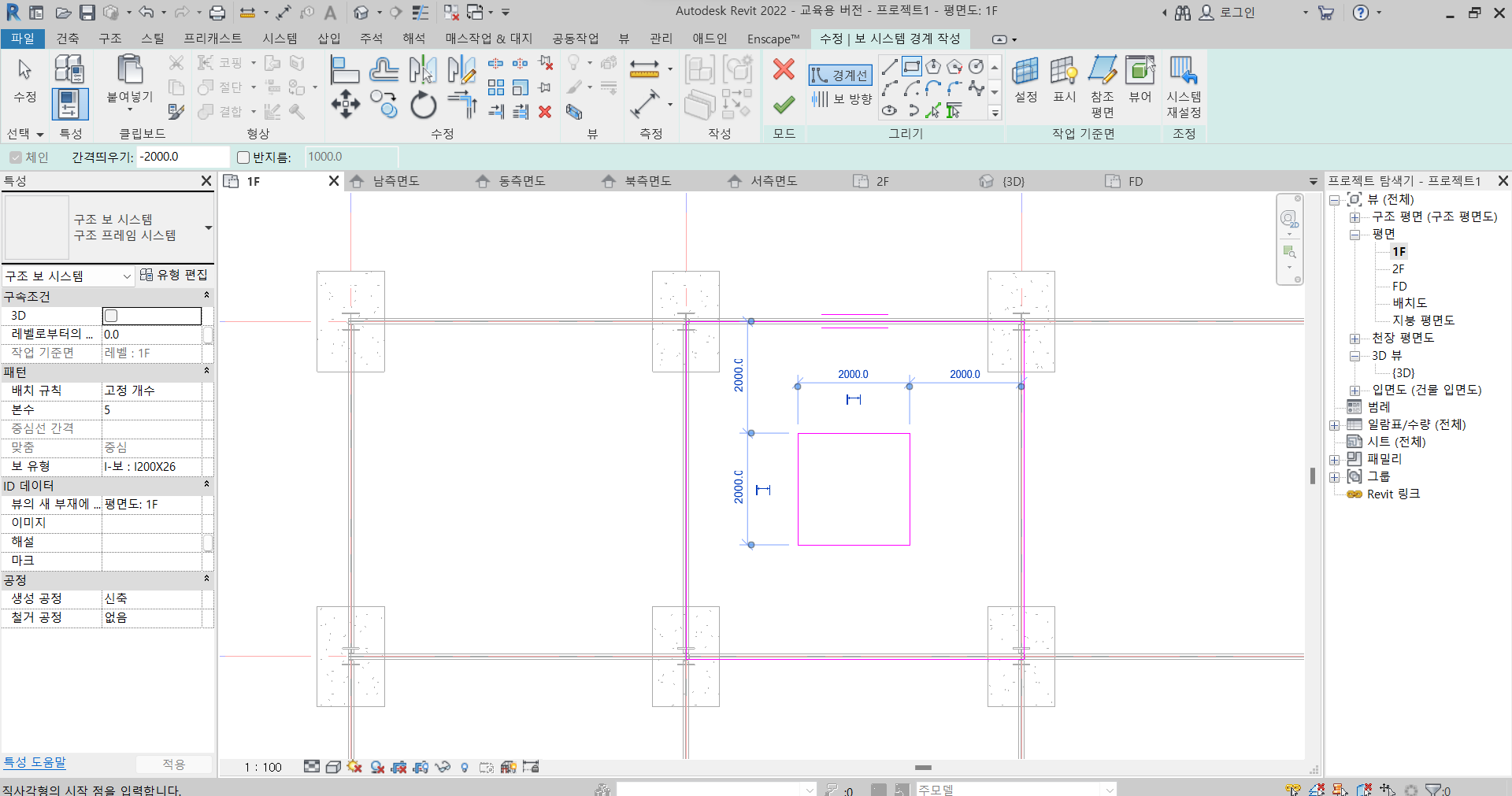
Task: Expand the 패밀리 tree node
Action: [x=1335, y=460]
